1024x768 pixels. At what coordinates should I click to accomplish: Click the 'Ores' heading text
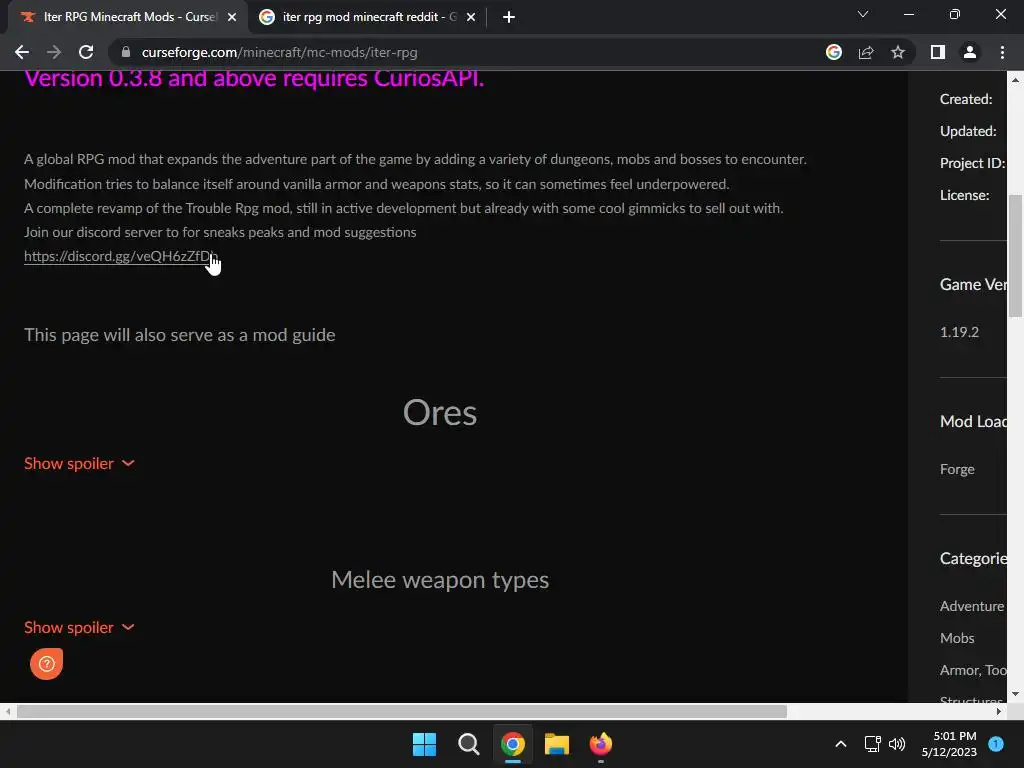[x=440, y=413]
